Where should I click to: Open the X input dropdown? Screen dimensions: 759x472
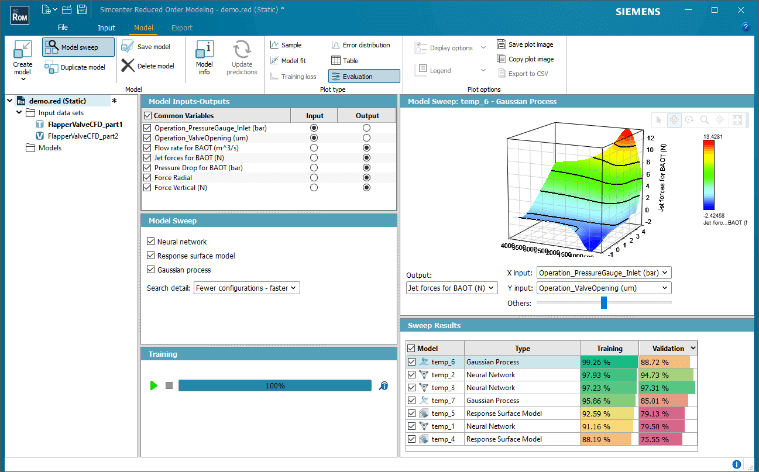604,273
